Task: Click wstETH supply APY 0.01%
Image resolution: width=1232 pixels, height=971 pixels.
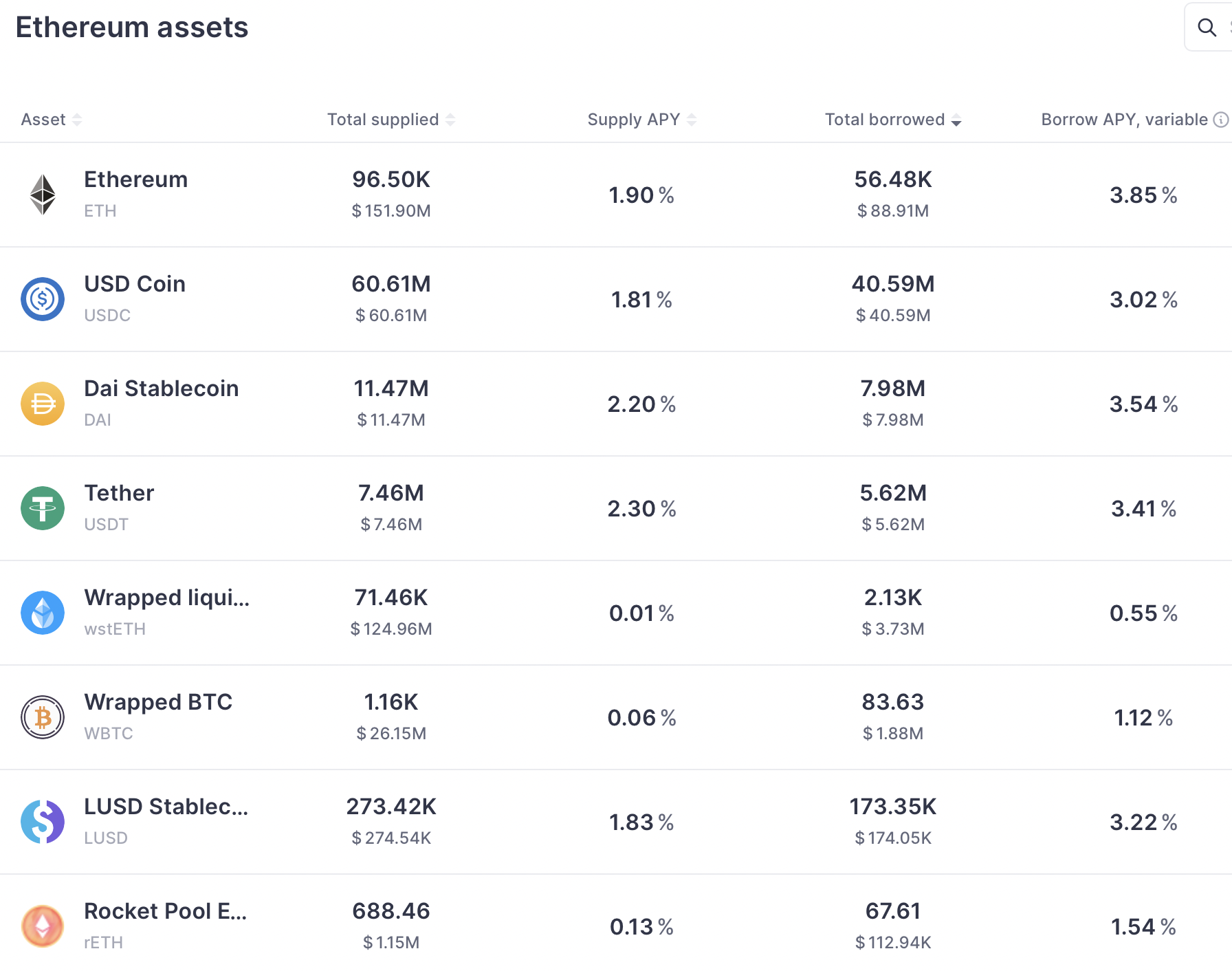Action: (641, 613)
